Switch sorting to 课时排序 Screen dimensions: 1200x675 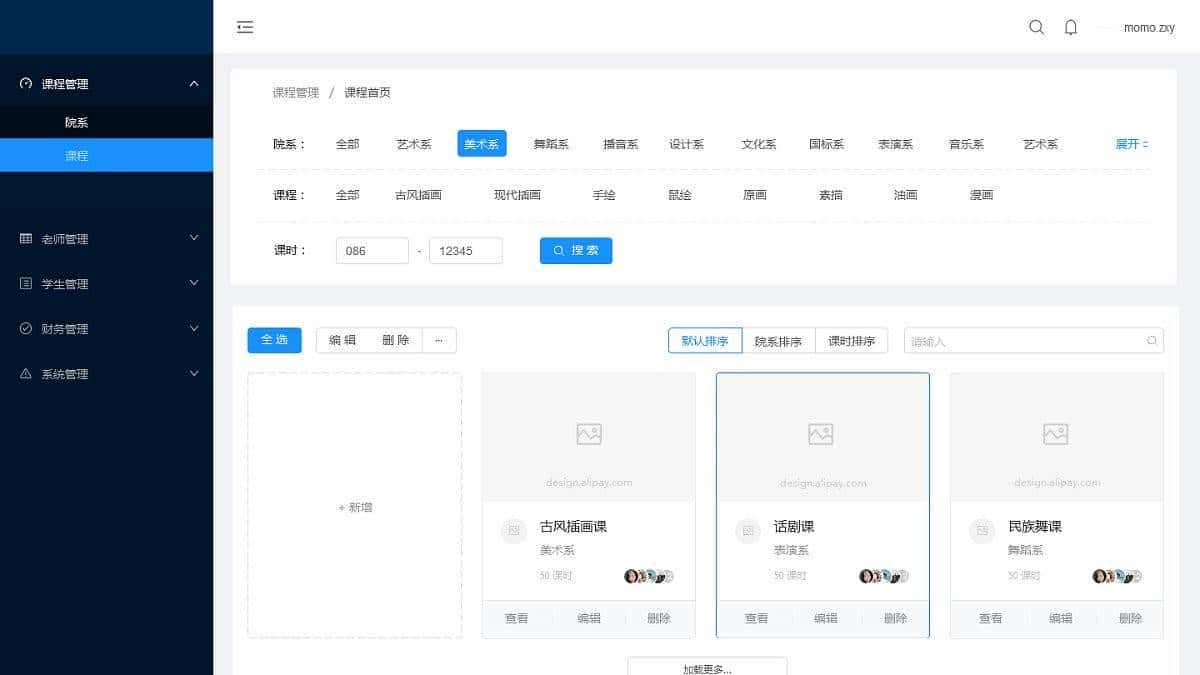click(x=851, y=340)
